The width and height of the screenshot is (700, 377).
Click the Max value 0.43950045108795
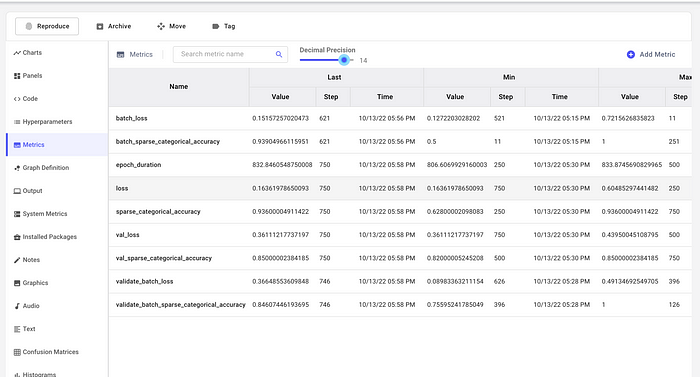629,235
